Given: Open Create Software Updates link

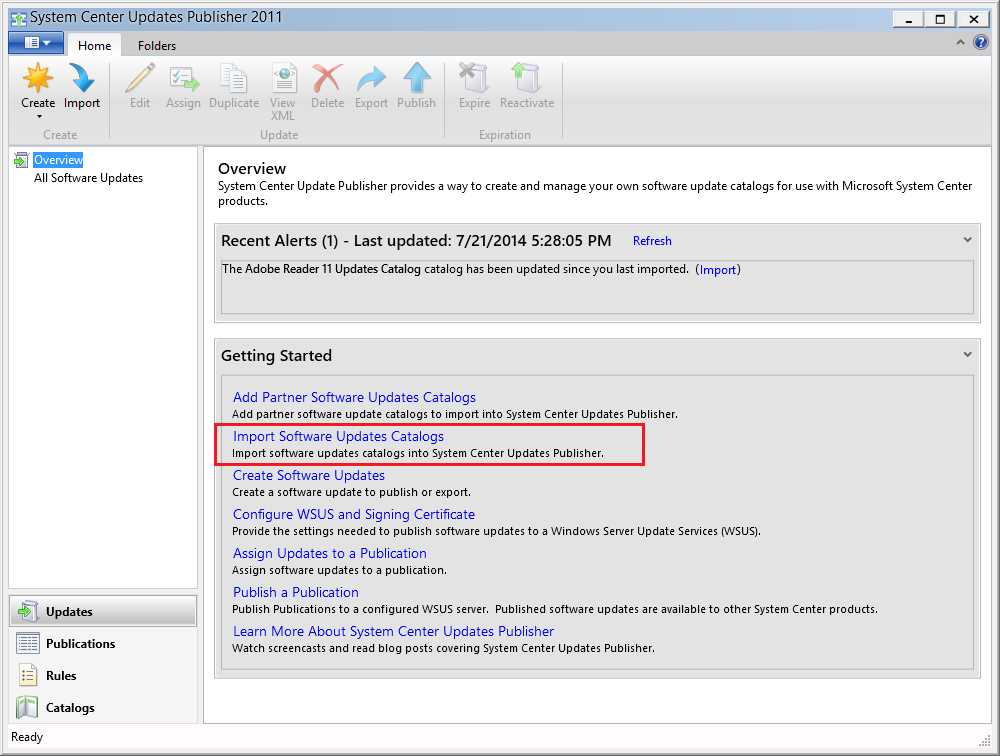Looking at the screenshot, I should tap(309, 475).
